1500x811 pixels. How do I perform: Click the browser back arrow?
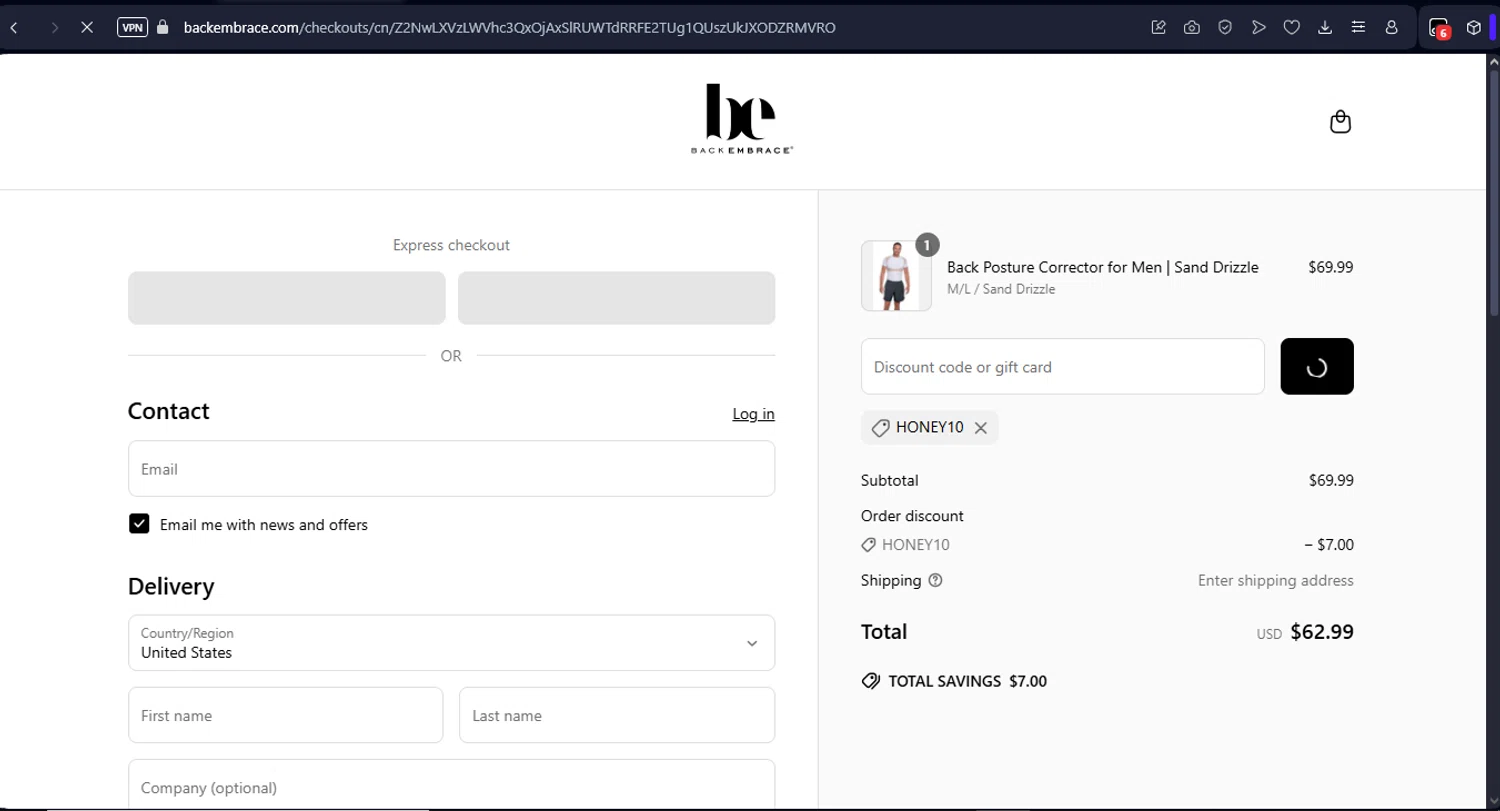tap(14, 28)
